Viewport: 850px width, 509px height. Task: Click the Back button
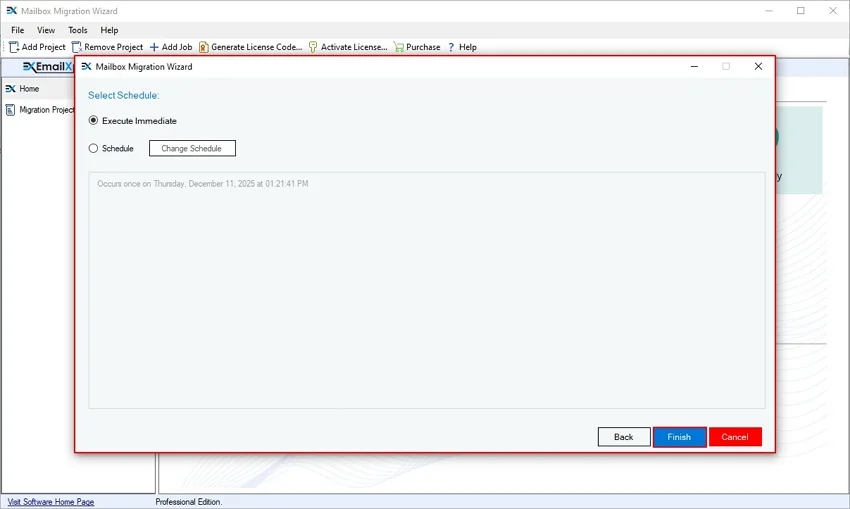(624, 437)
